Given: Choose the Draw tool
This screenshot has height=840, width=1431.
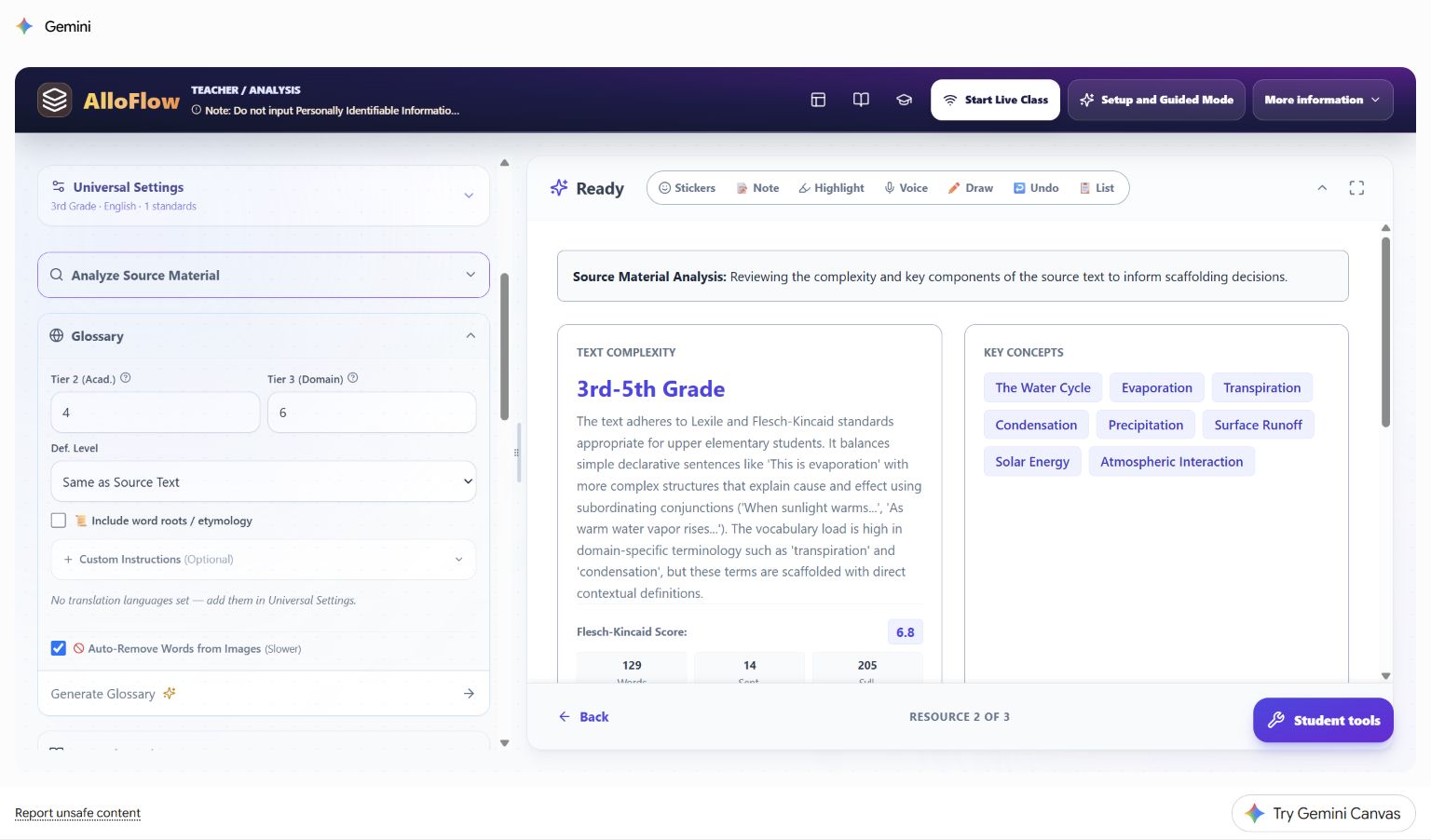Looking at the screenshot, I should [x=970, y=188].
